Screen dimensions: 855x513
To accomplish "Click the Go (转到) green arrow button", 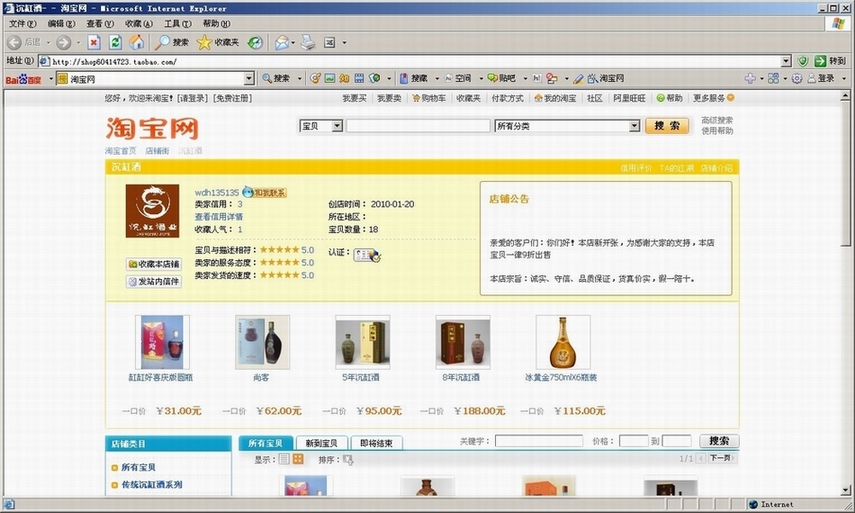I will 830,61.
